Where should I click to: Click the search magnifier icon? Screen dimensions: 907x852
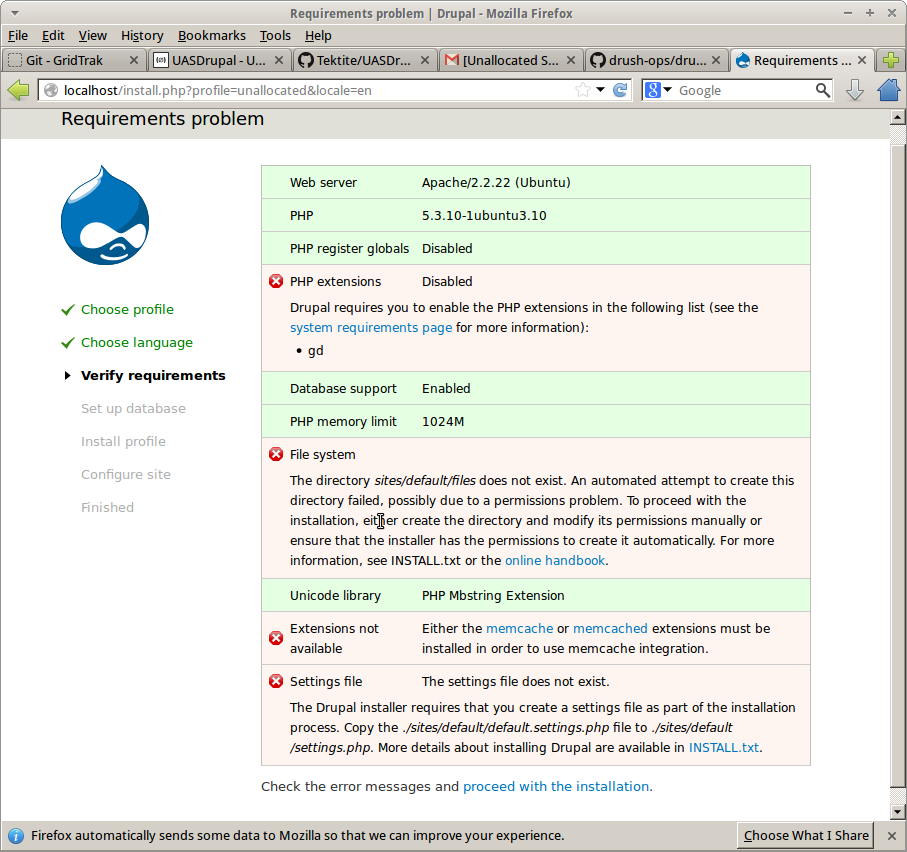(x=823, y=90)
